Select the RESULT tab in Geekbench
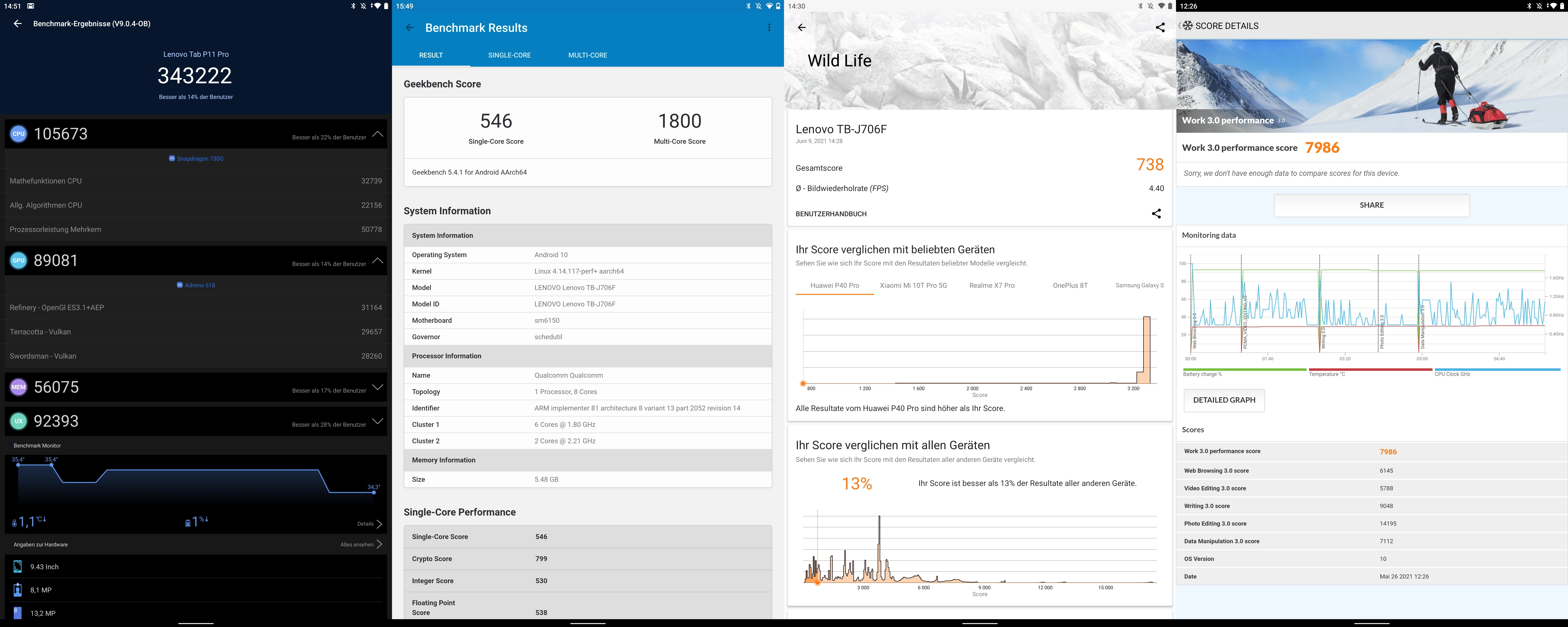The height and width of the screenshot is (627, 1568). tap(431, 55)
